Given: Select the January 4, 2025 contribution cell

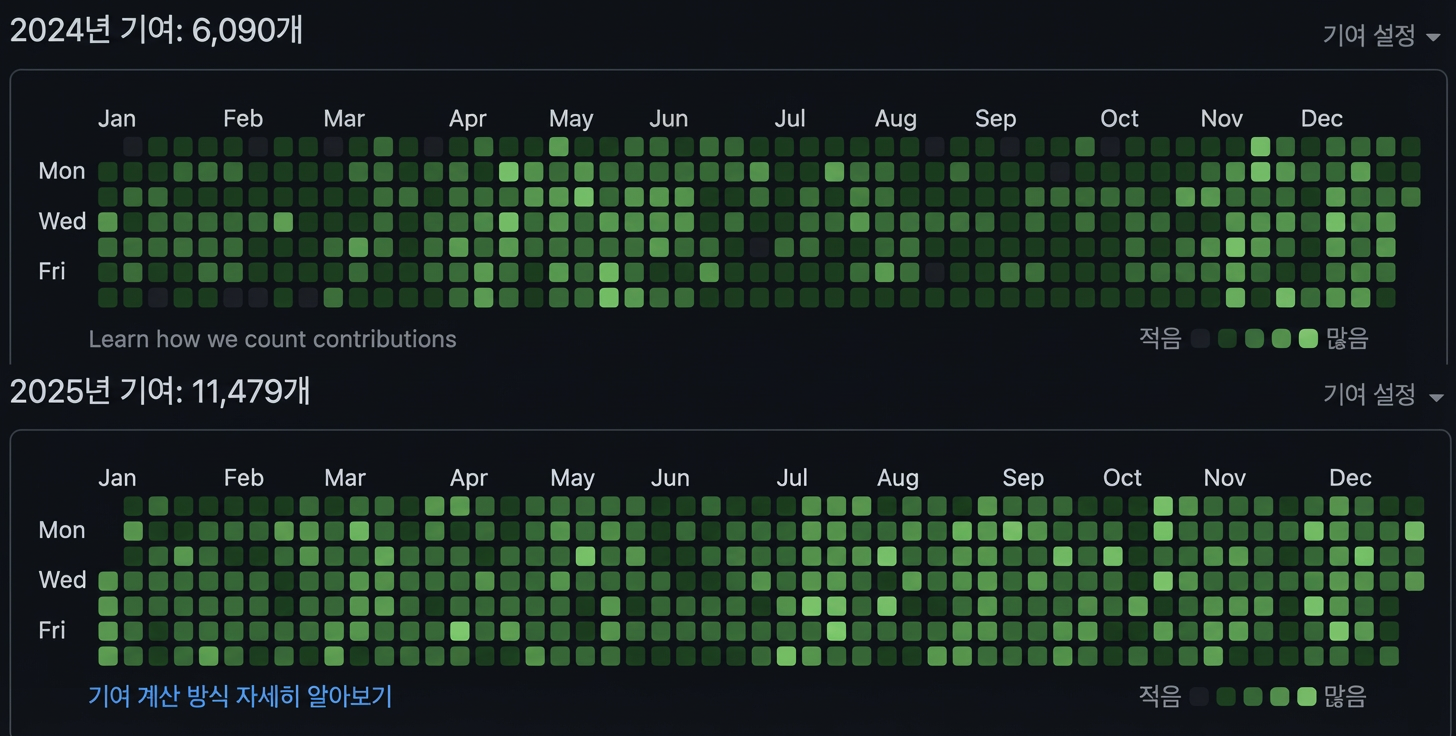Looking at the screenshot, I should coord(107,656).
